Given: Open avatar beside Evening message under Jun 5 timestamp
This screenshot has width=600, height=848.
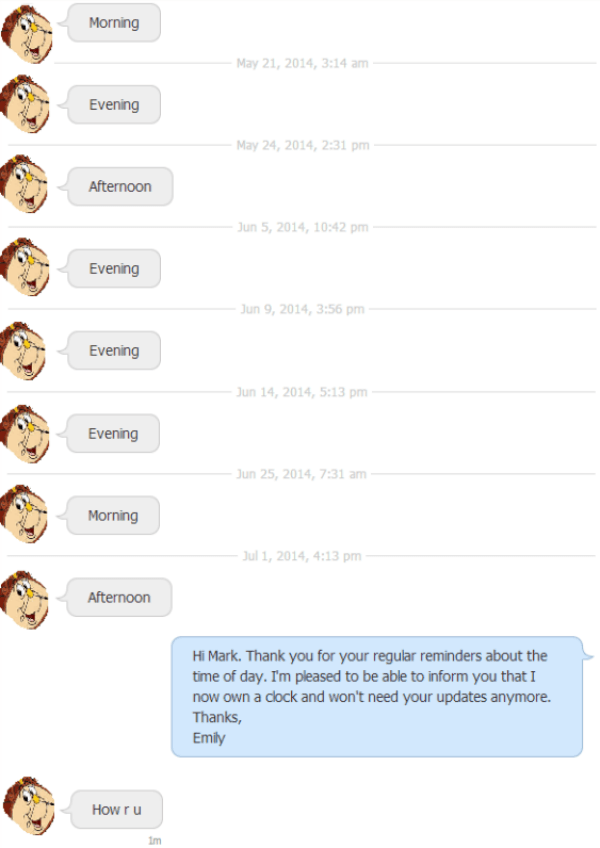Looking at the screenshot, I should point(26,269).
